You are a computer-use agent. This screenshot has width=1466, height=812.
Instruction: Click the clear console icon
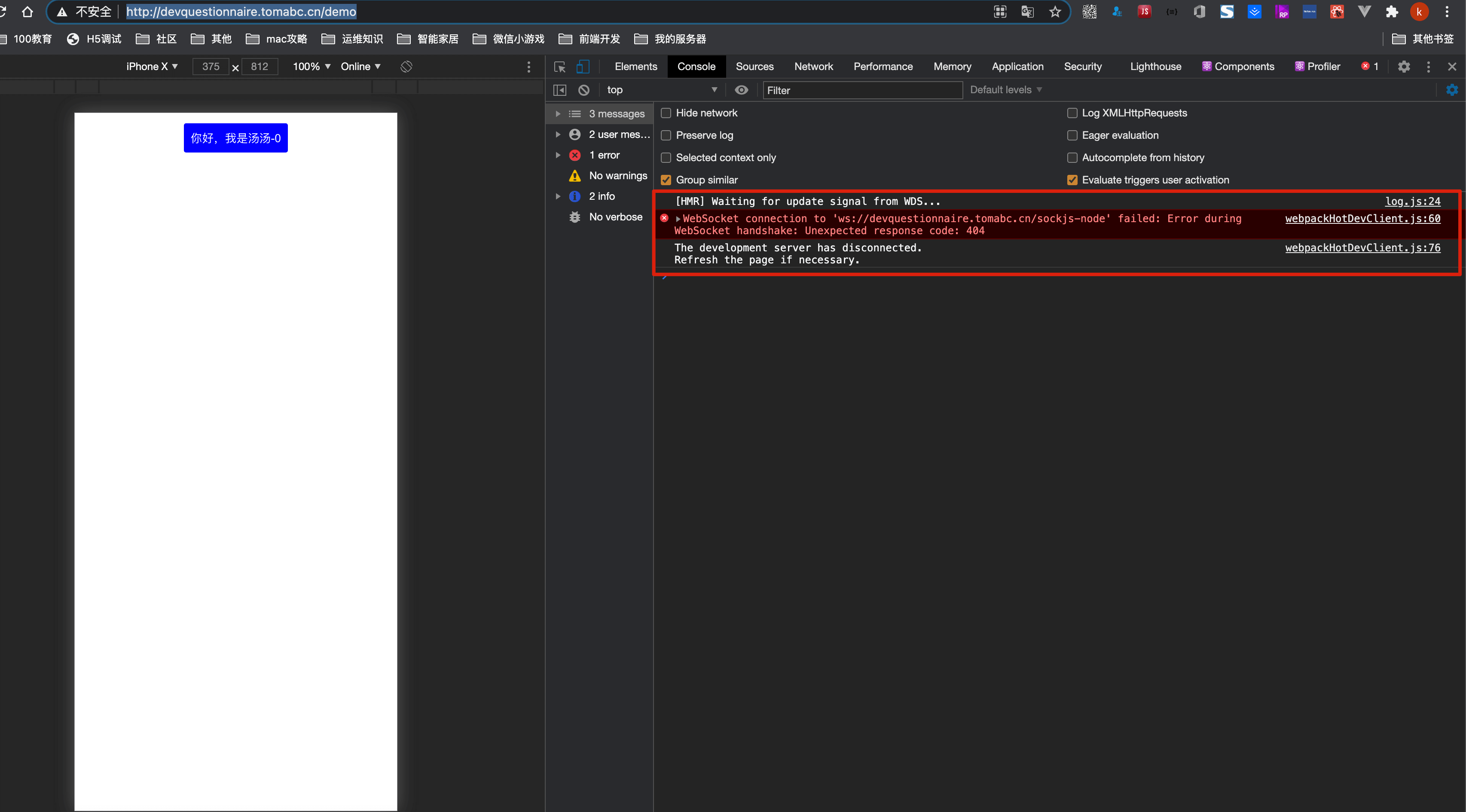tap(583, 90)
